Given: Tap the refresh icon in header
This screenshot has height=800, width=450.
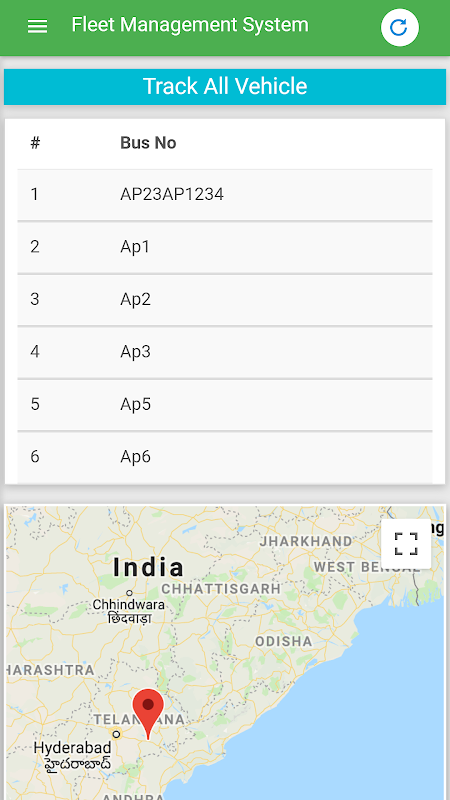Looking at the screenshot, I should pyautogui.click(x=399, y=28).
